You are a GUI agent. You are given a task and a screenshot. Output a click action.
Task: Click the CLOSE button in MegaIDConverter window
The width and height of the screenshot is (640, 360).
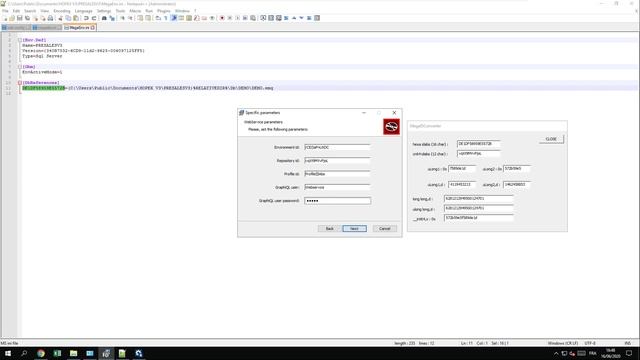coord(551,139)
